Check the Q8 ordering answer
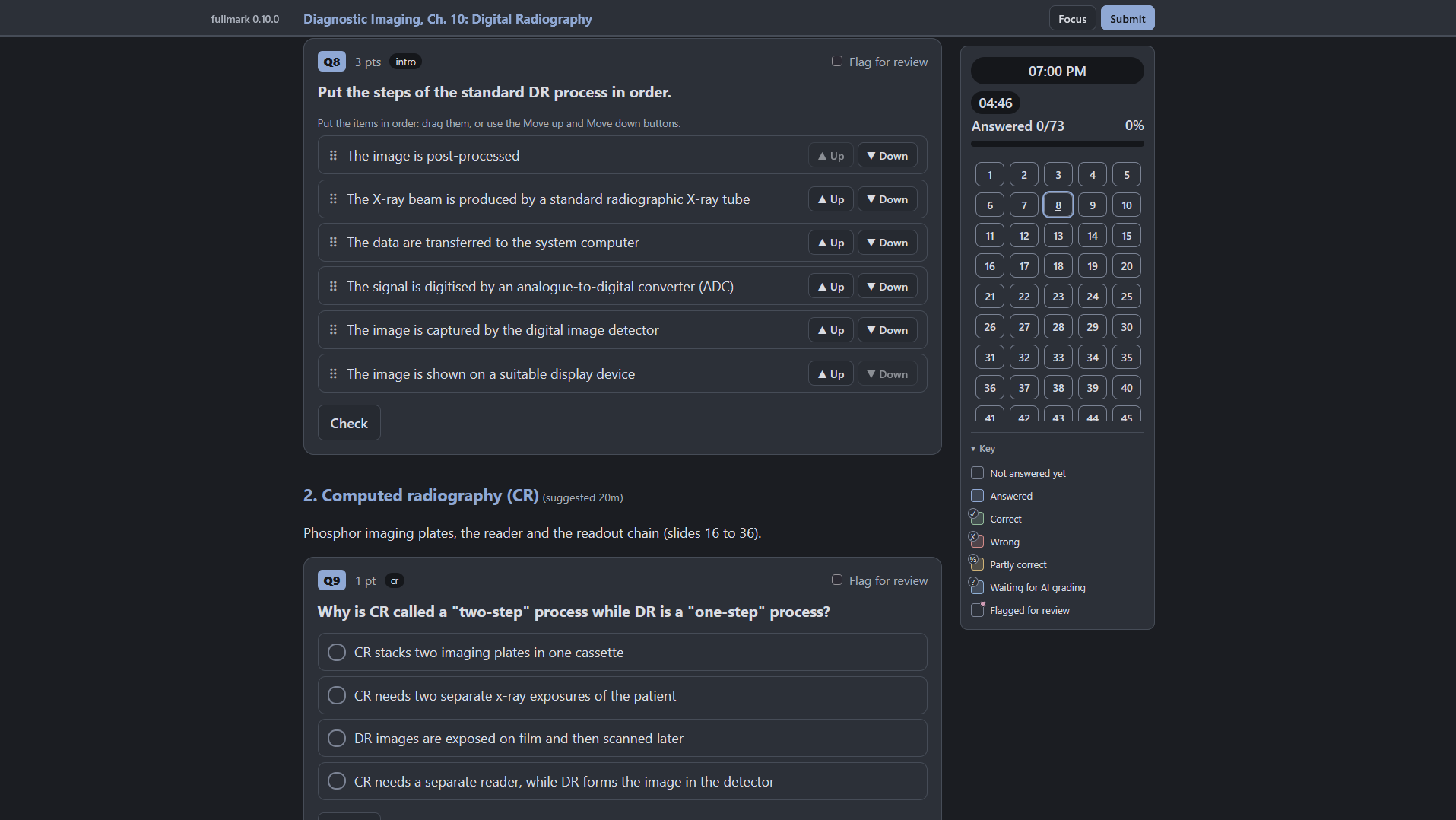 point(349,423)
